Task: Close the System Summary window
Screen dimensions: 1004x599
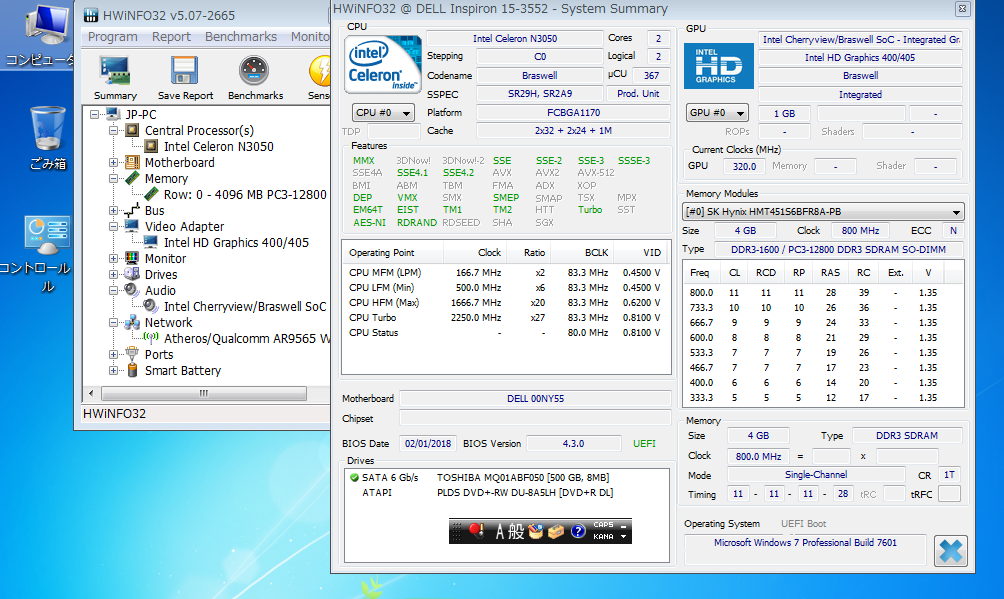Action: [x=962, y=9]
